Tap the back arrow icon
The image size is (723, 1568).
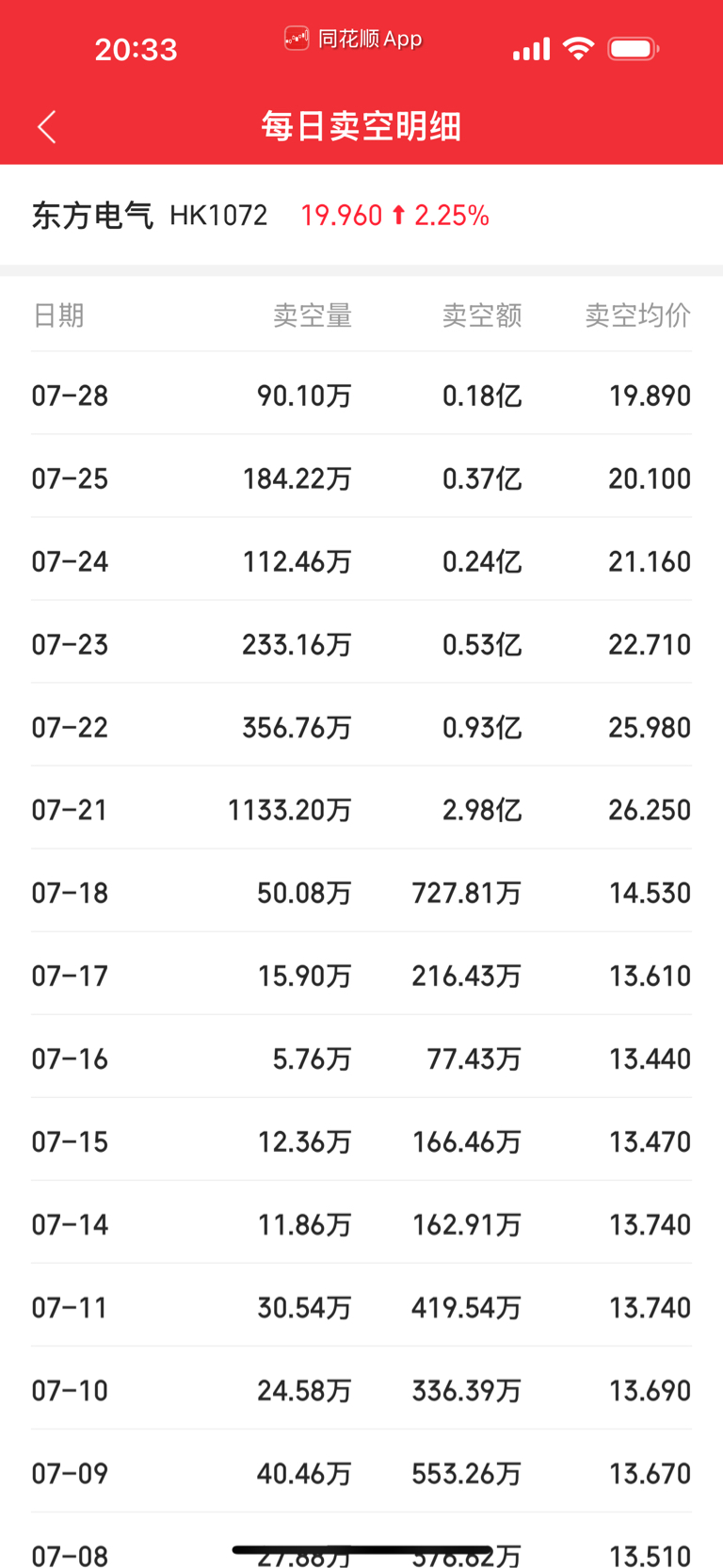tap(47, 126)
